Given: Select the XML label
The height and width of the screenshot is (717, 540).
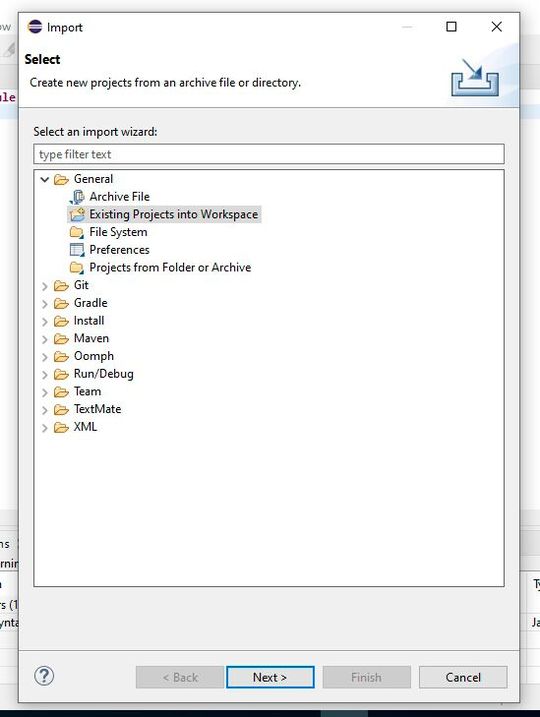Looking at the screenshot, I should [86, 427].
